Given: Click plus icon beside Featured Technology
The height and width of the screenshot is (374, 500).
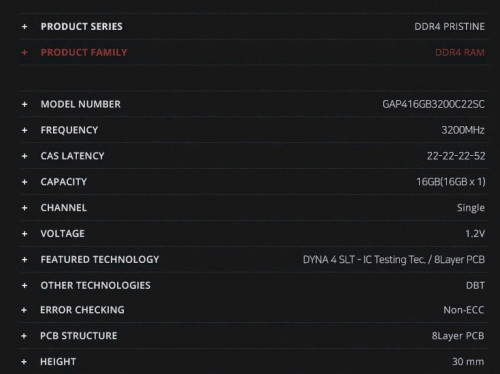Looking at the screenshot, I should pos(24,260).
